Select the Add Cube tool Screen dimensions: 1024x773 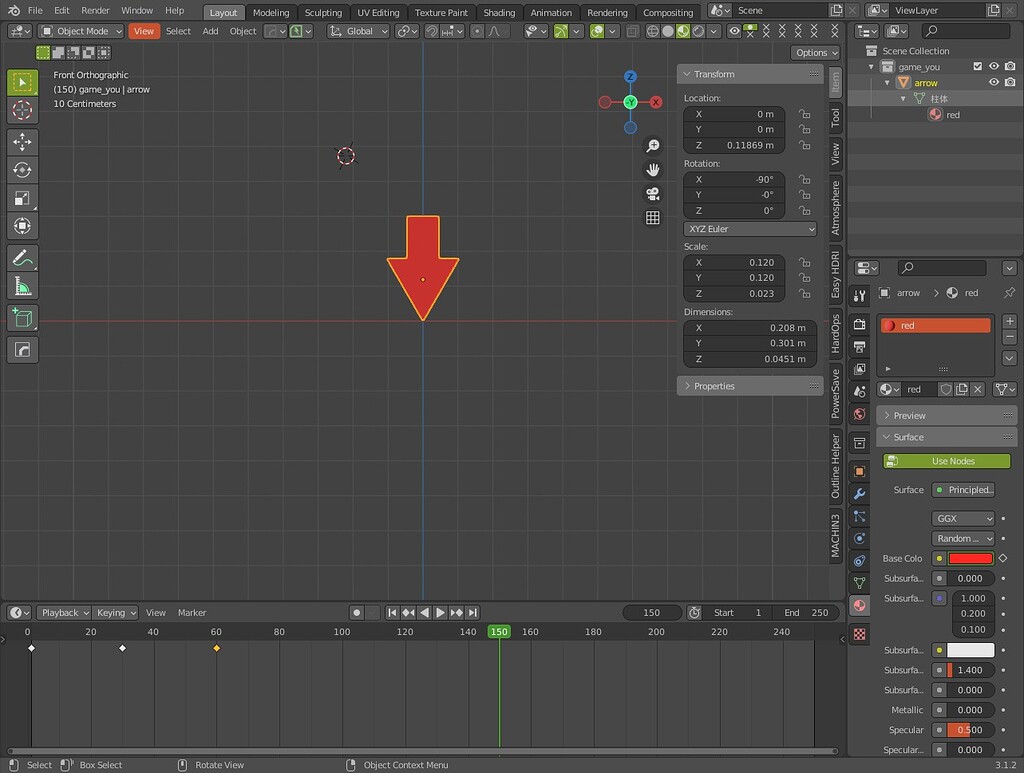pos(22,318)
